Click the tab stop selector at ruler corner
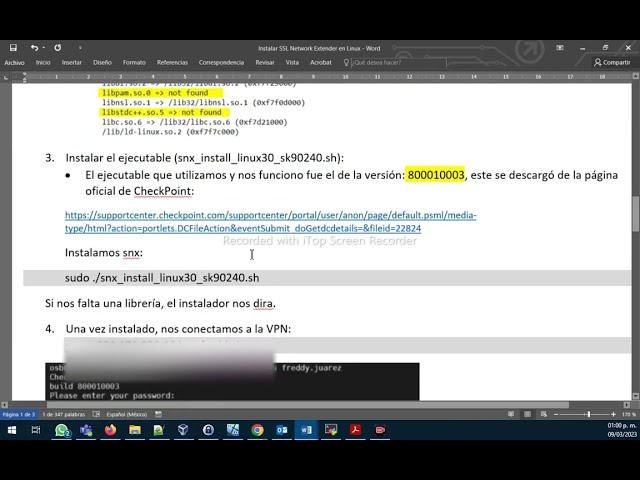The width and height of the screenshot is (640, 480). click(x=6, y=77)
